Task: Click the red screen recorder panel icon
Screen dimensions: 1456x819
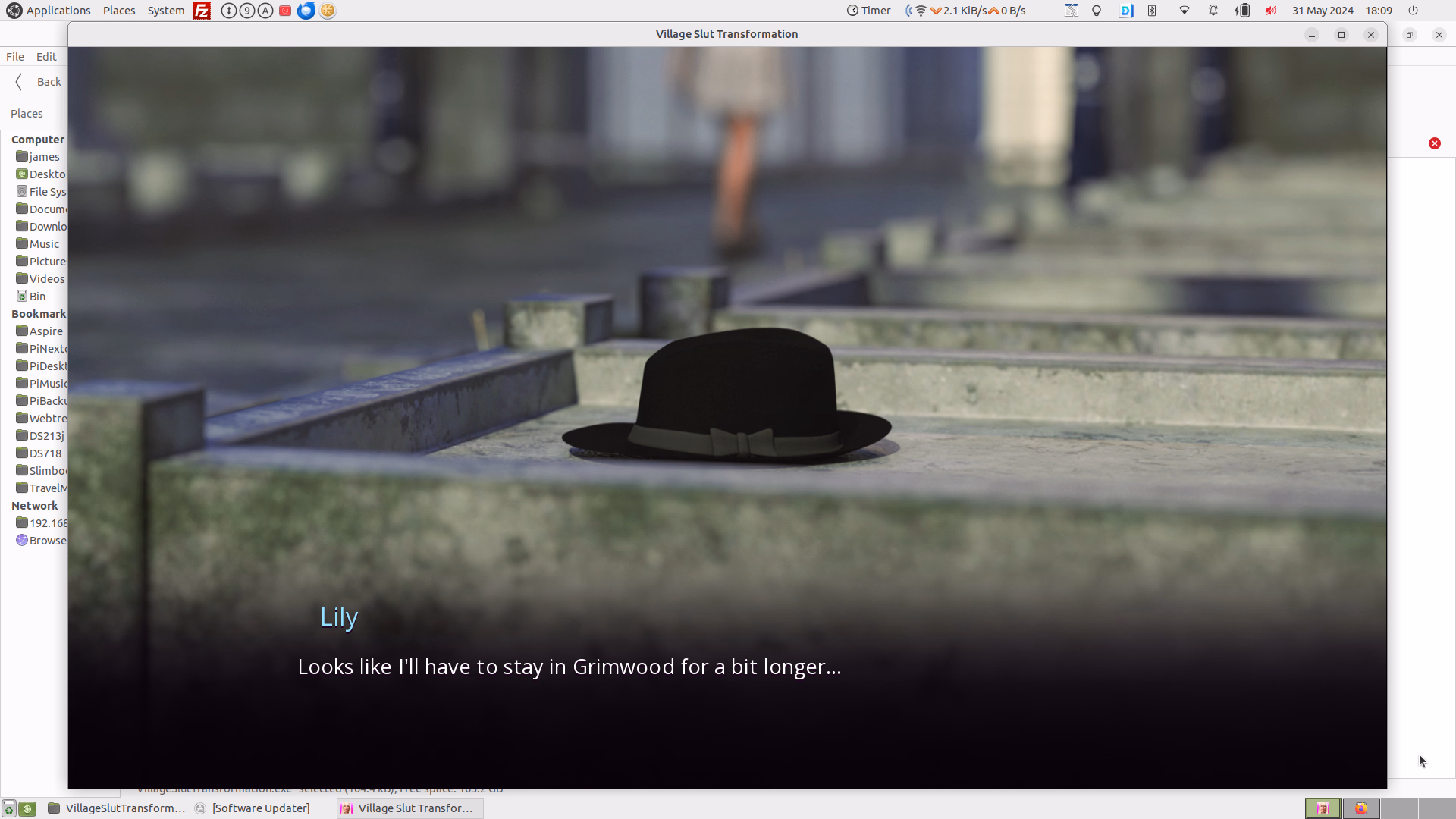Action: [285, 11]
